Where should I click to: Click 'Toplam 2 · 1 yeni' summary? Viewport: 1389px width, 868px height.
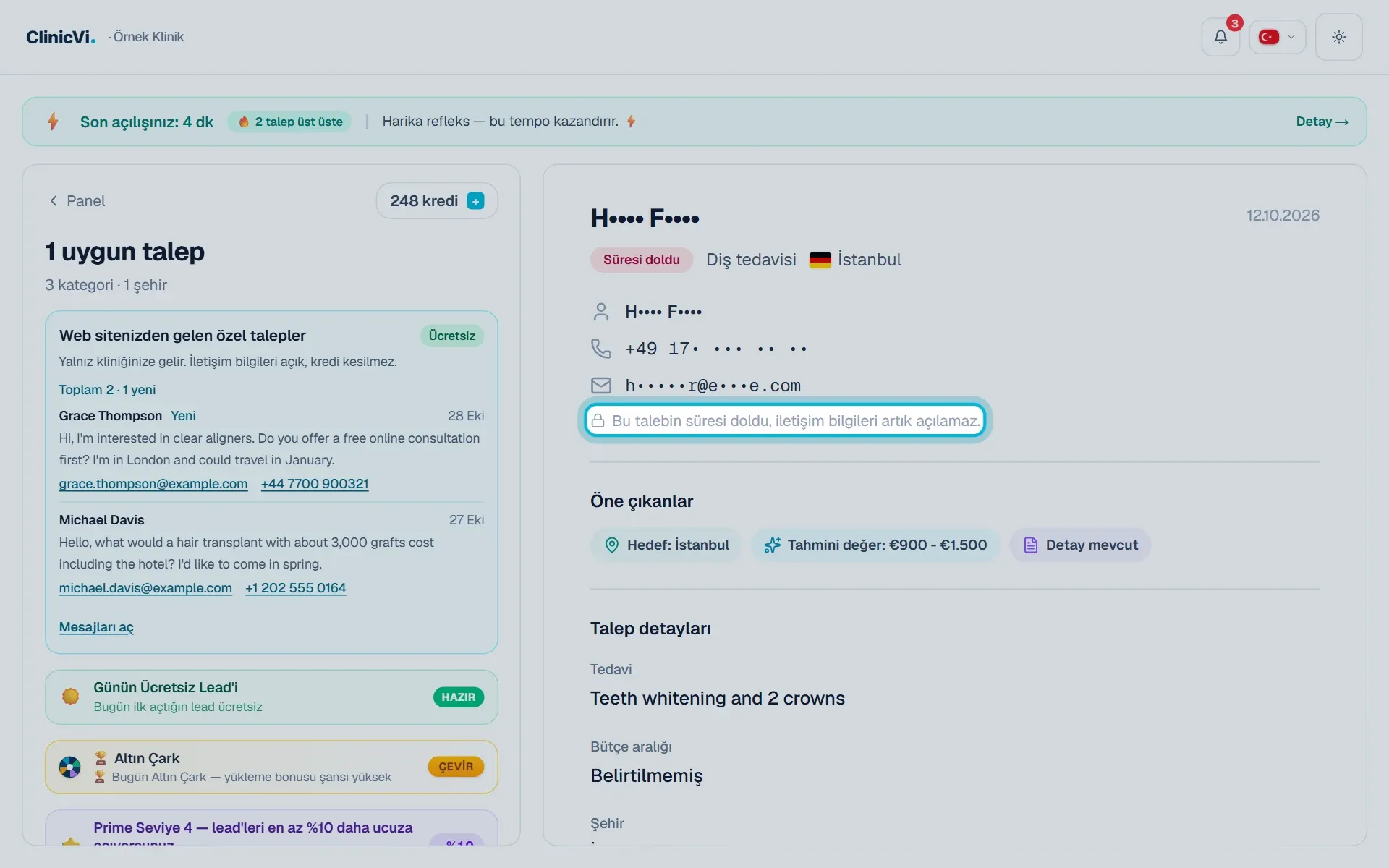point(107,390)
